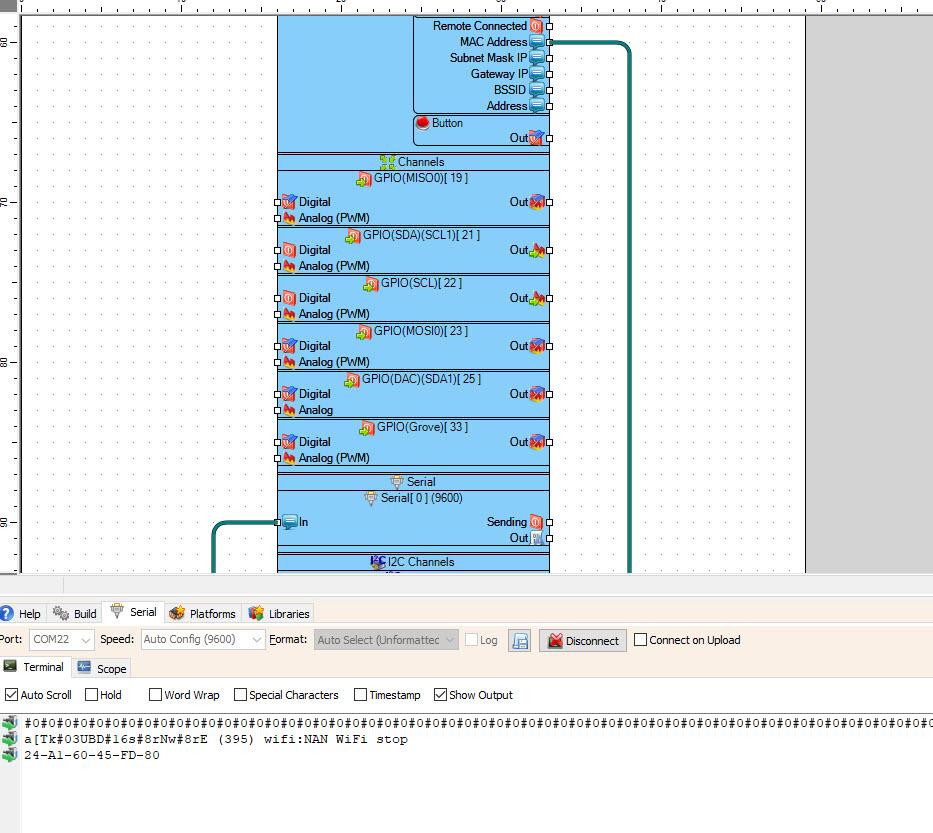Open the Format Auto Select dropdown
933x833 pixels.
tap(386, 640)
